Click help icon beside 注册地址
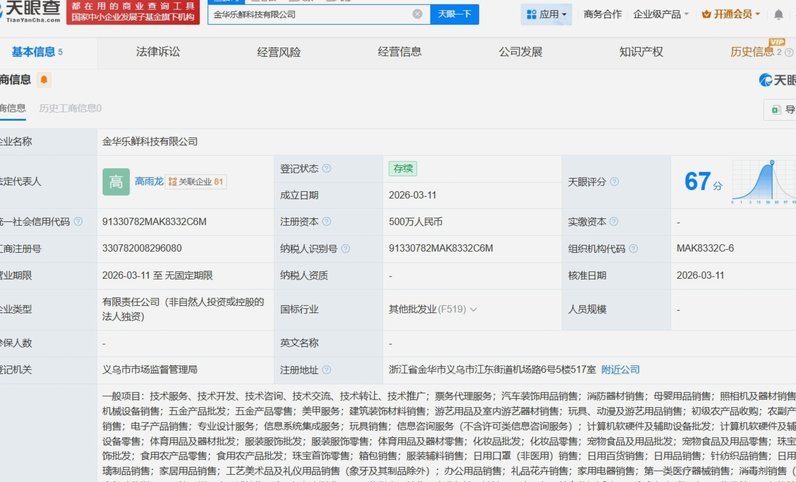This screenshot has width=796, height=482. pyautogui.click(x=326, y=370)
